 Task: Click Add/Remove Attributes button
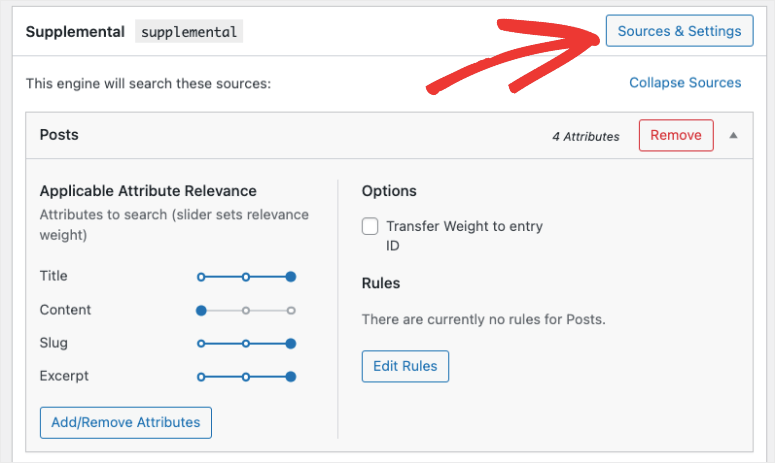[125, 422]
